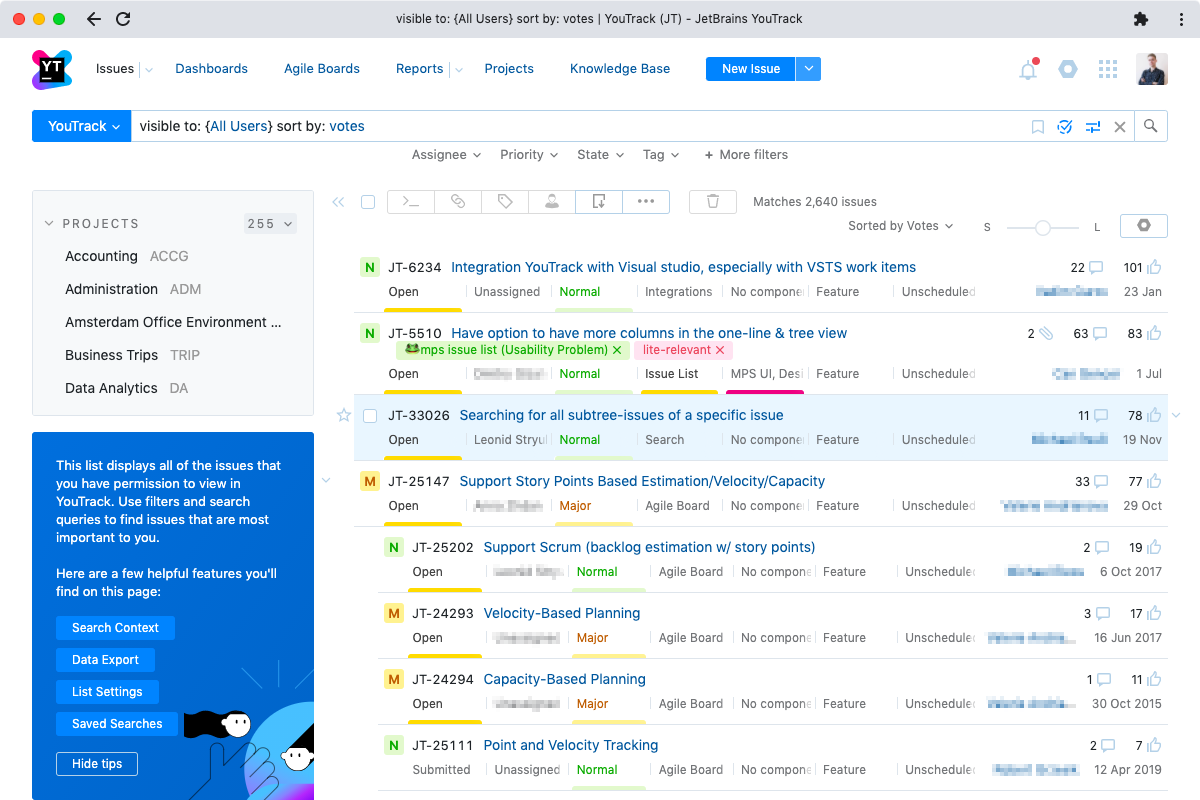Open issue list settings gear button
The image size is (1200, 800).
[x=1144, y=226]
